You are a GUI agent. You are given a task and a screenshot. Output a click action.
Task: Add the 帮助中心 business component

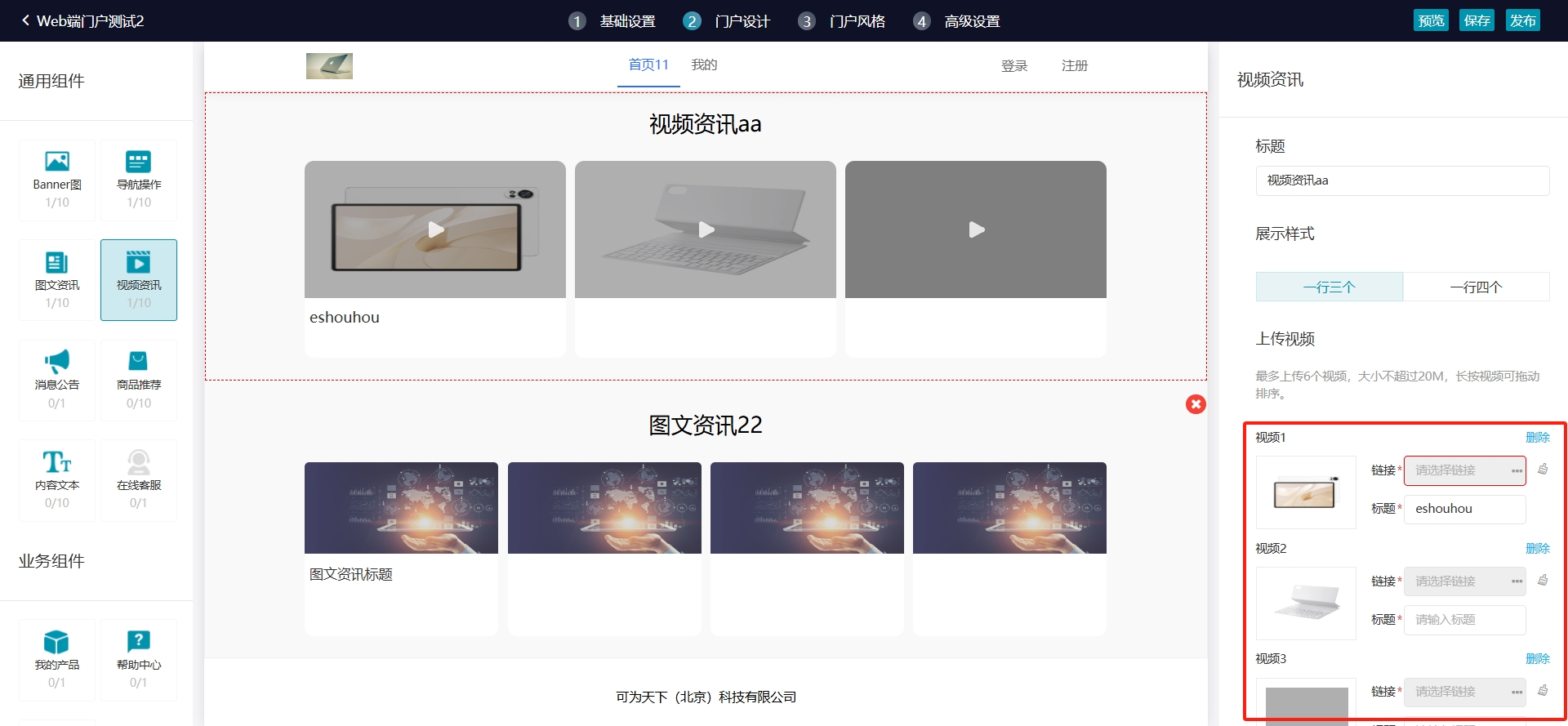139,660
